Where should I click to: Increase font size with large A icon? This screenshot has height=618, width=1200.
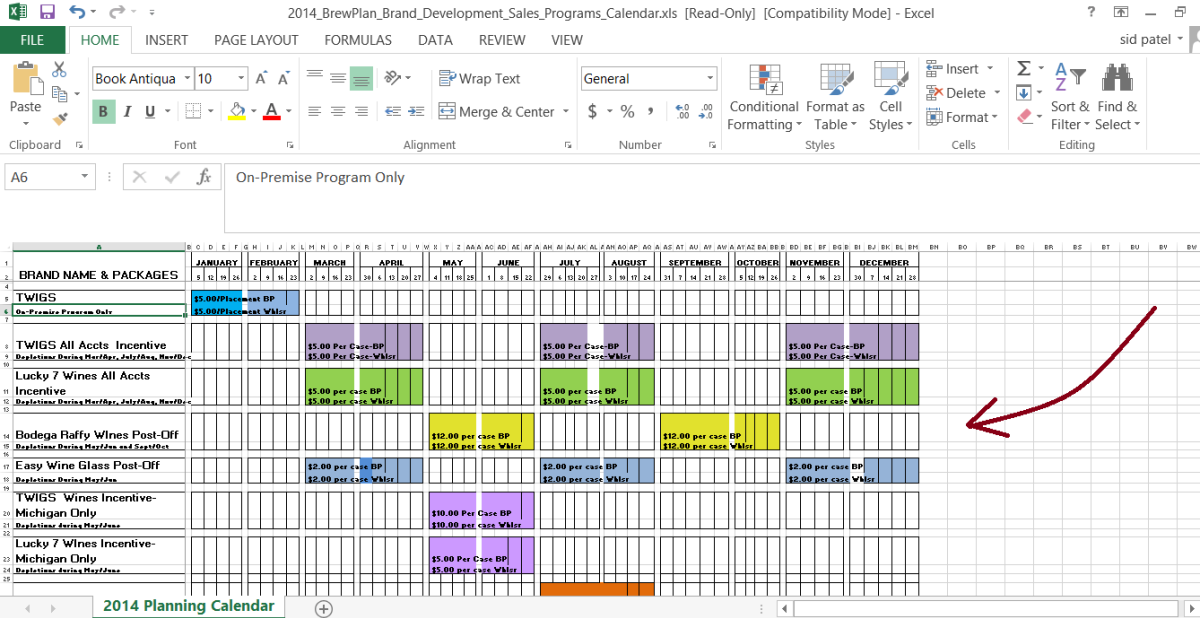tap(261, 78)
